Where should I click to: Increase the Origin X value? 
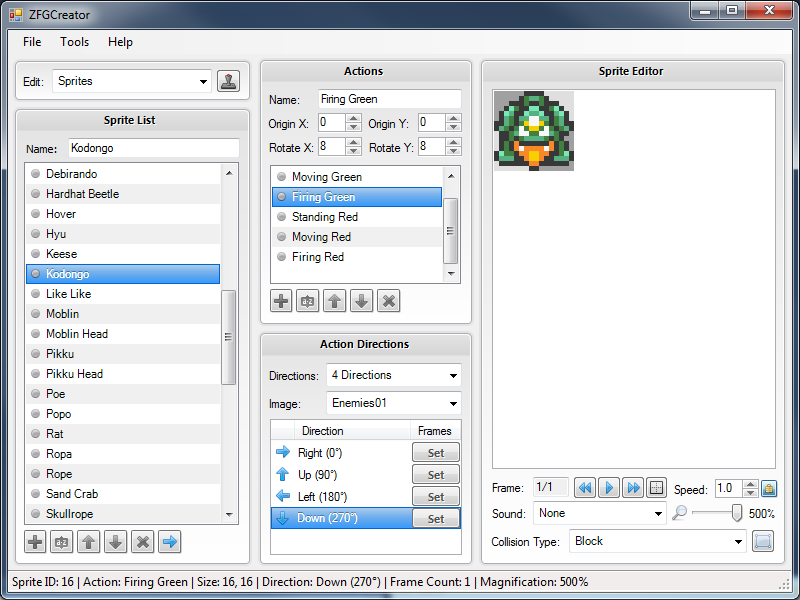(x=353, y=118)
